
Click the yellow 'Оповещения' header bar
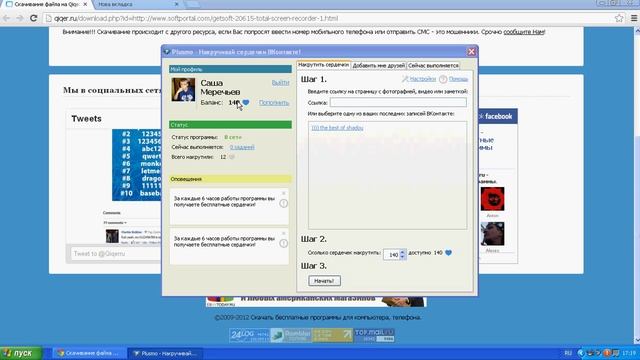(x=230, y=179)
